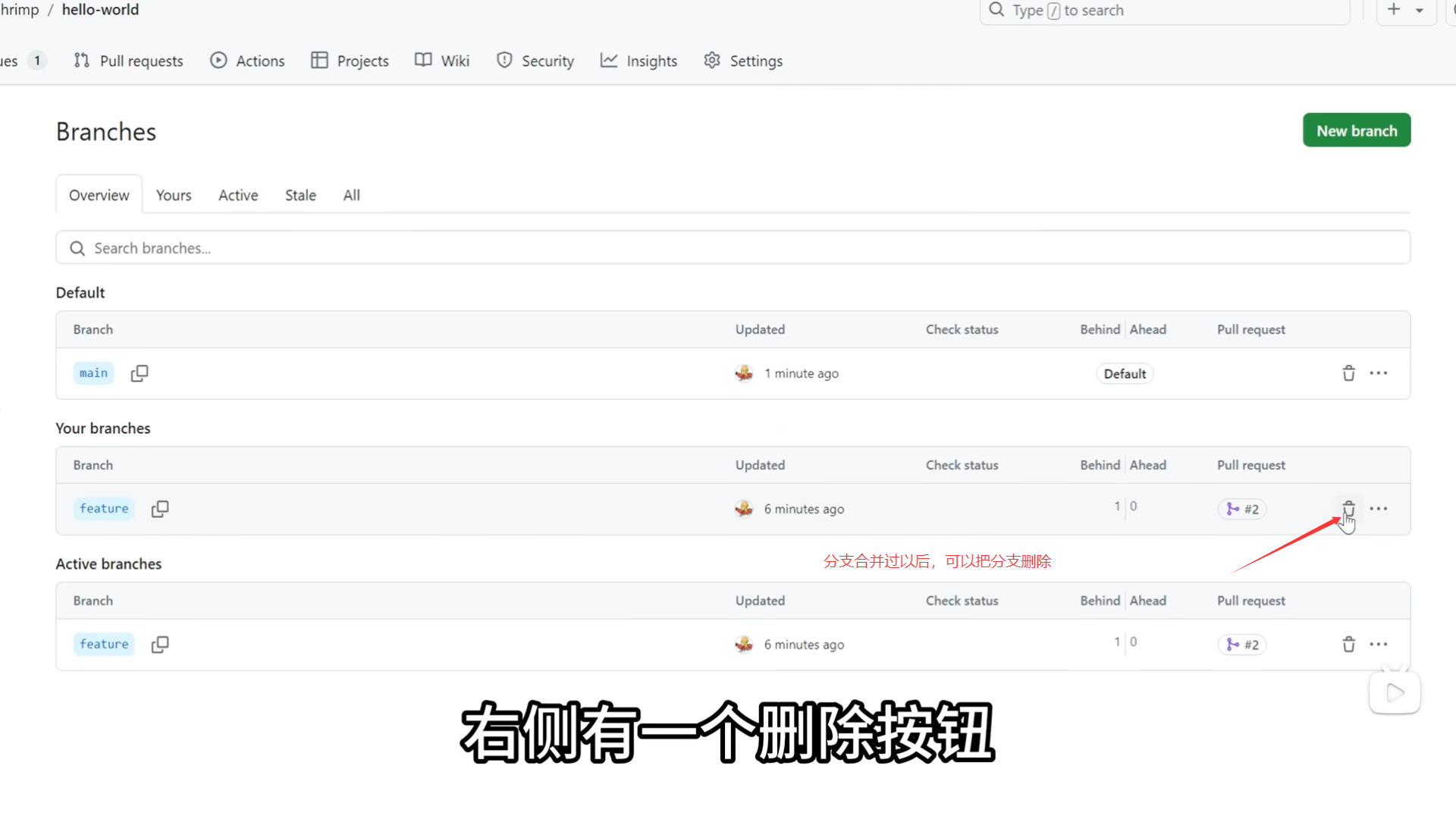The width and height of the screenshot is (1456, 819).
Task: Click the video play overlay button
Action: click(1395, 692)
